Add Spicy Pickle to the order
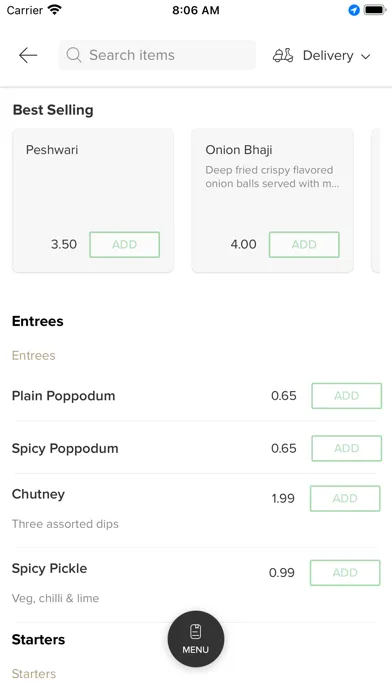Viewport: 392px width, 696px height. [345, 573]
